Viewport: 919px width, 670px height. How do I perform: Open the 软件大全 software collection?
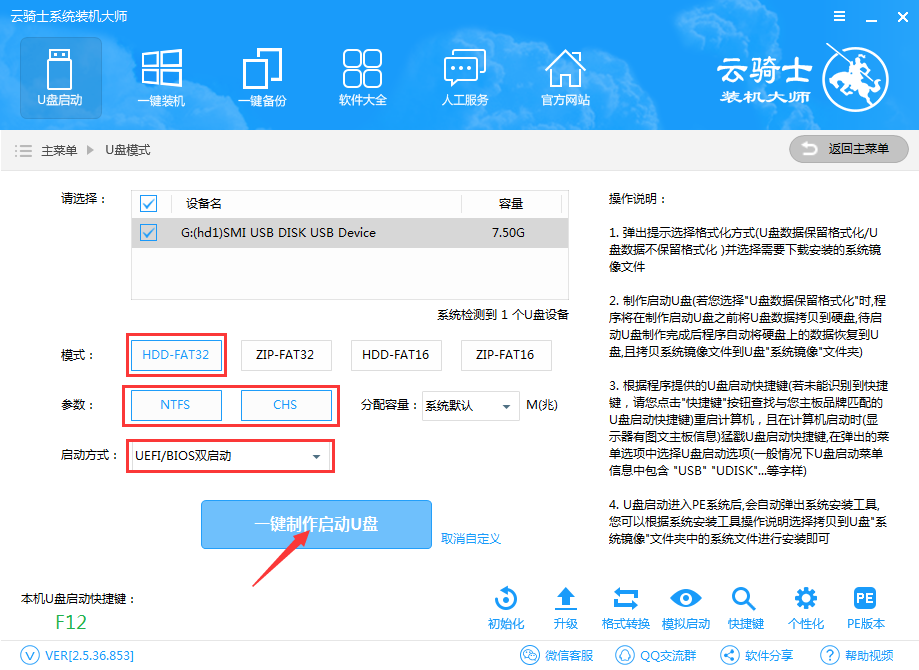[362, 77]
